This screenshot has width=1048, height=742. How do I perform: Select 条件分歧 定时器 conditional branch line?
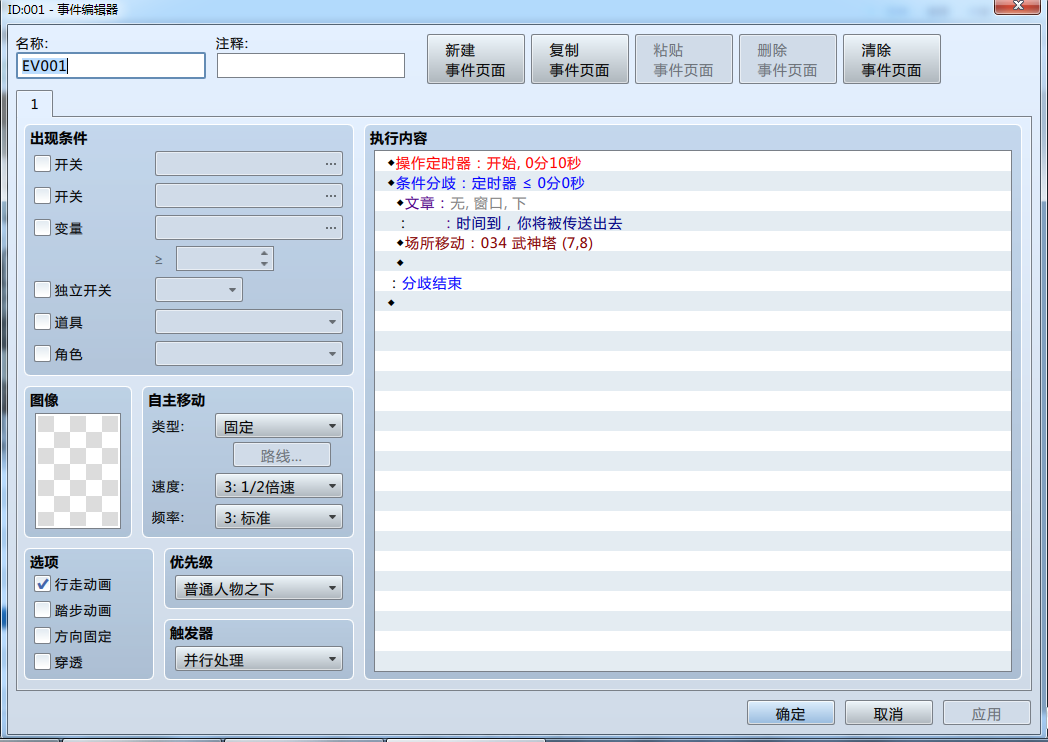point(692,182)
